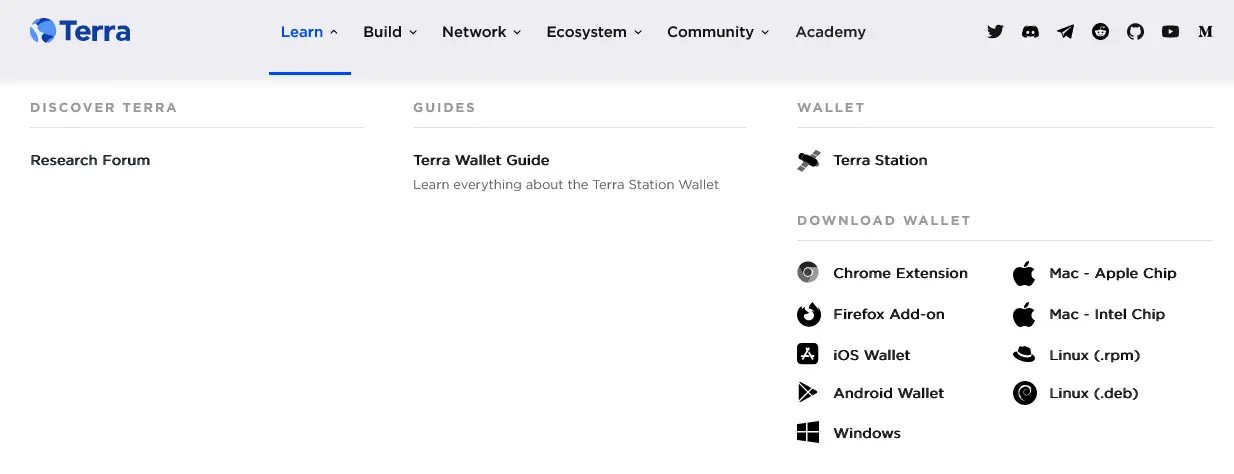This screenshot has height=474, width=1234.
Task: Open the Research Forum link
Action: pos(90,160)
